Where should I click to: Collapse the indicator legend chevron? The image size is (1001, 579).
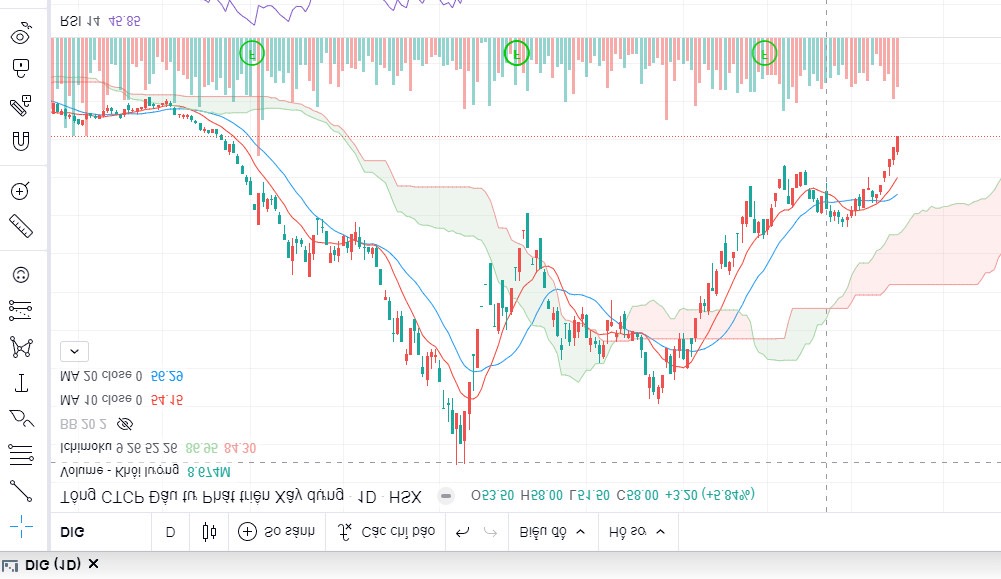point(75,351)
